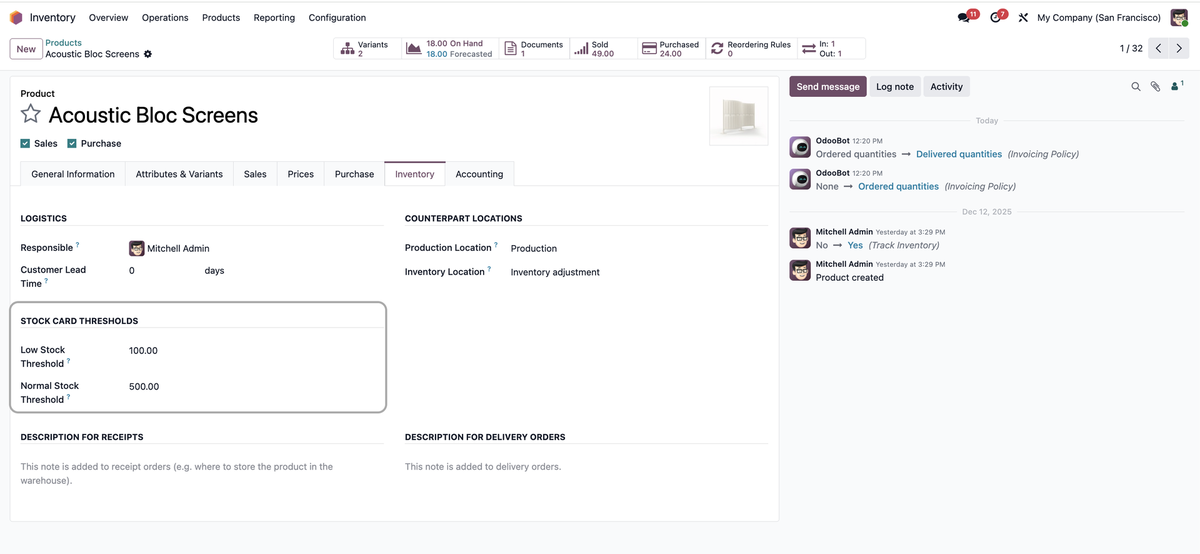Click the Odoo Inventory app logo icon

[16, 17]
